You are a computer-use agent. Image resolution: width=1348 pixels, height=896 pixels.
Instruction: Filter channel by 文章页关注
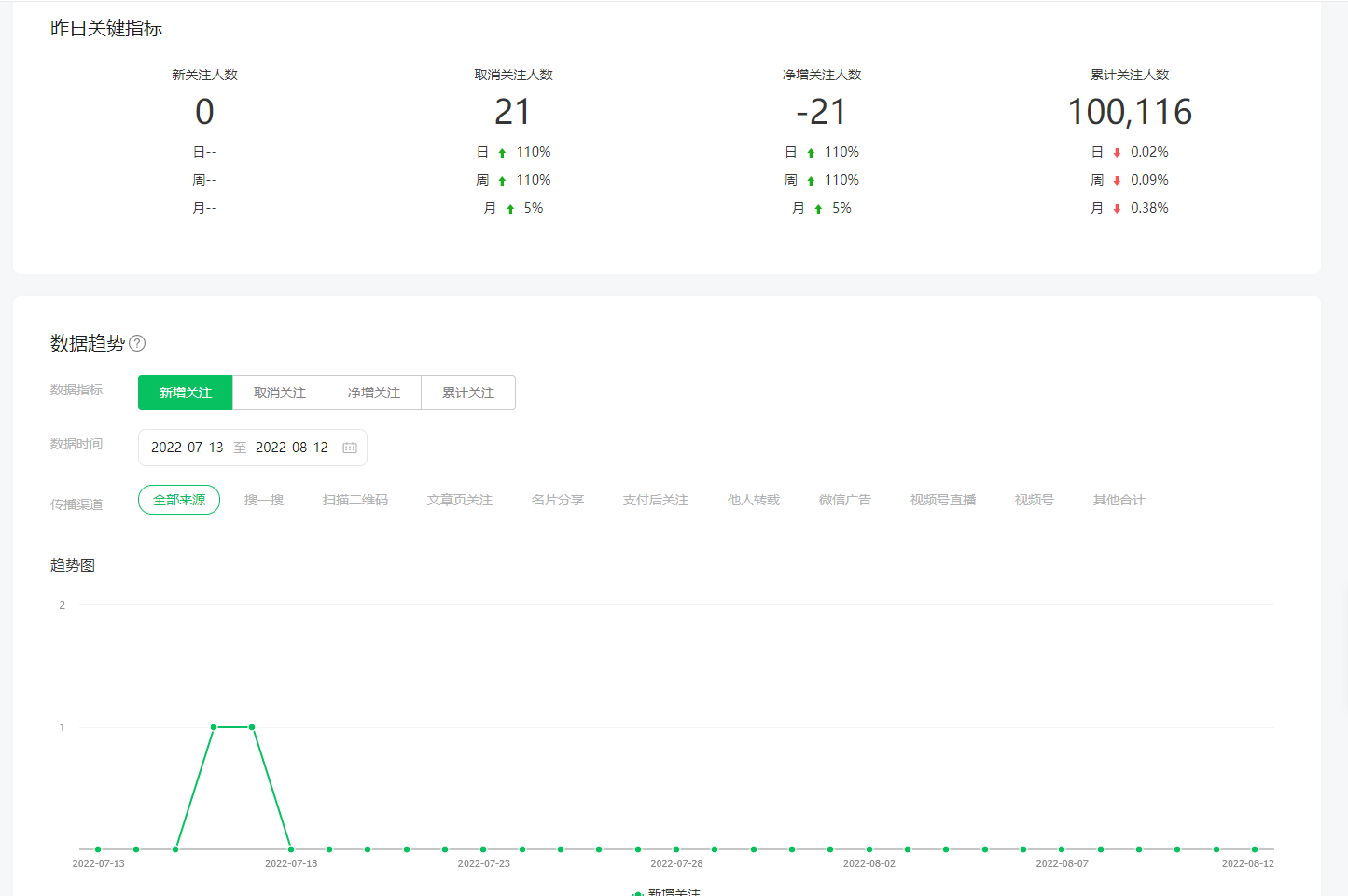click(x=460, y=500)
